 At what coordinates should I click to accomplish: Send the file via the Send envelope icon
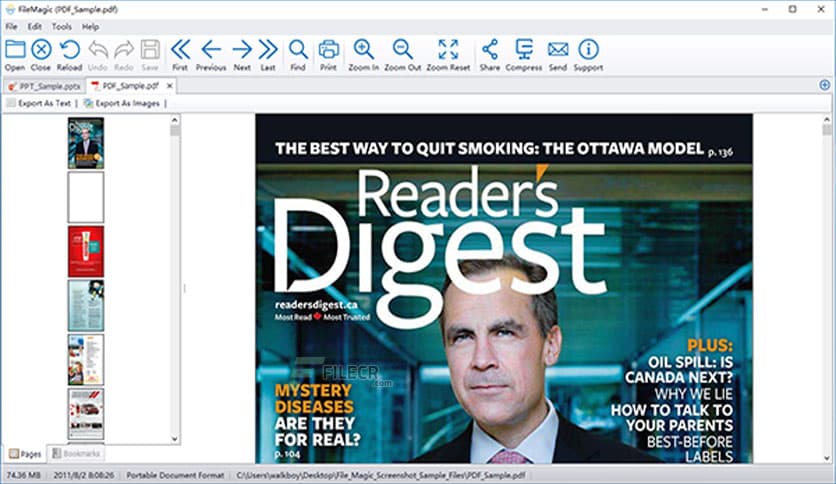(557, 51)
